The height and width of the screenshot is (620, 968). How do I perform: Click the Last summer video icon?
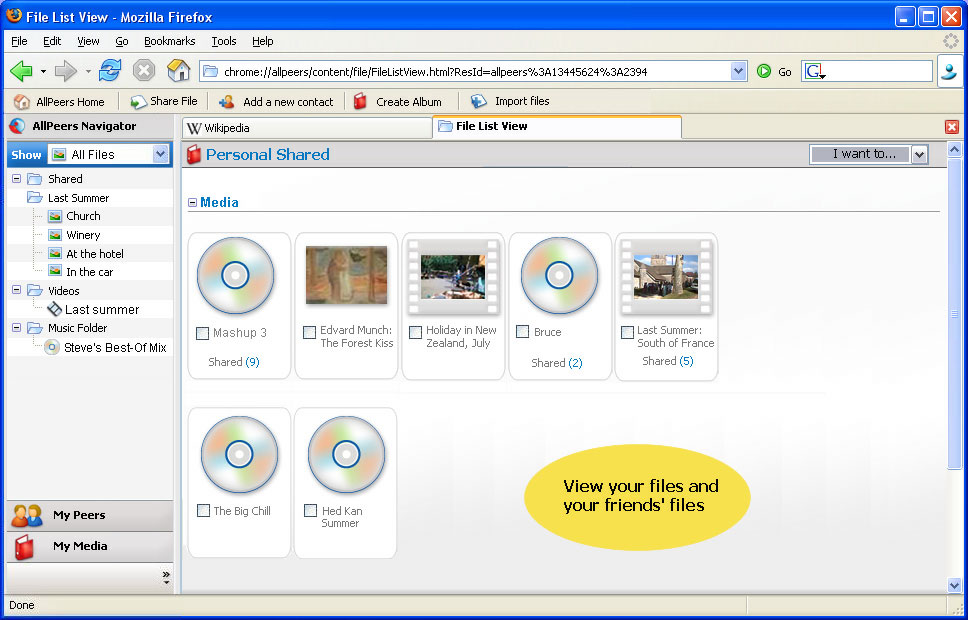(55, 309)
